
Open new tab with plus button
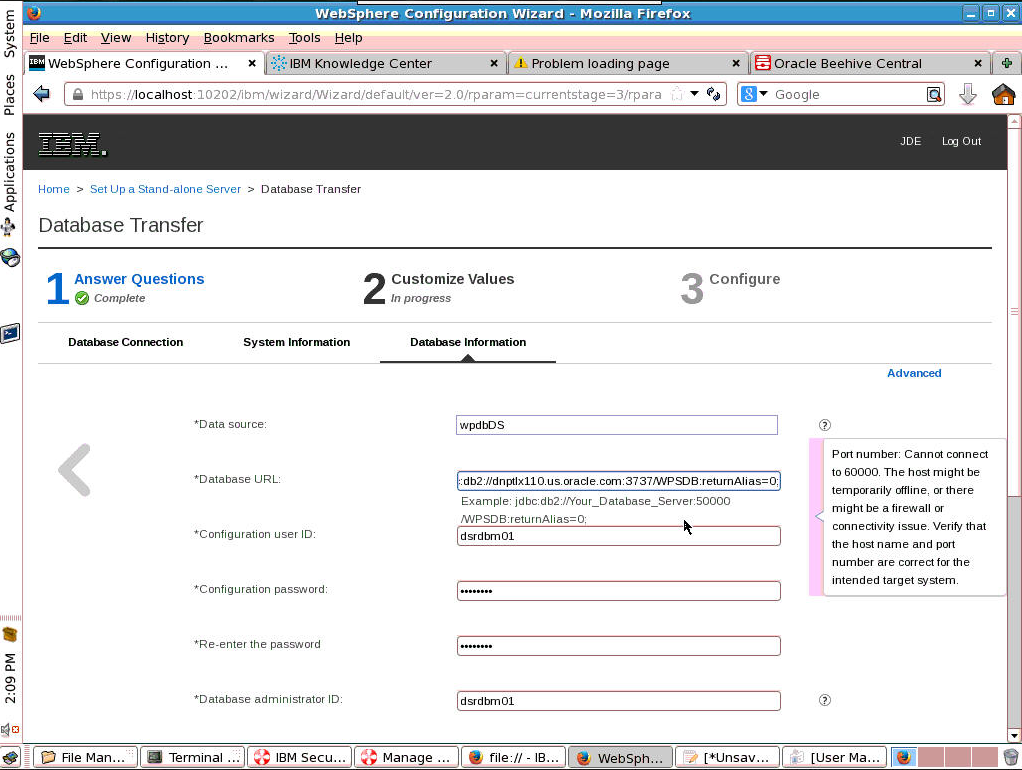point(1008,63)
